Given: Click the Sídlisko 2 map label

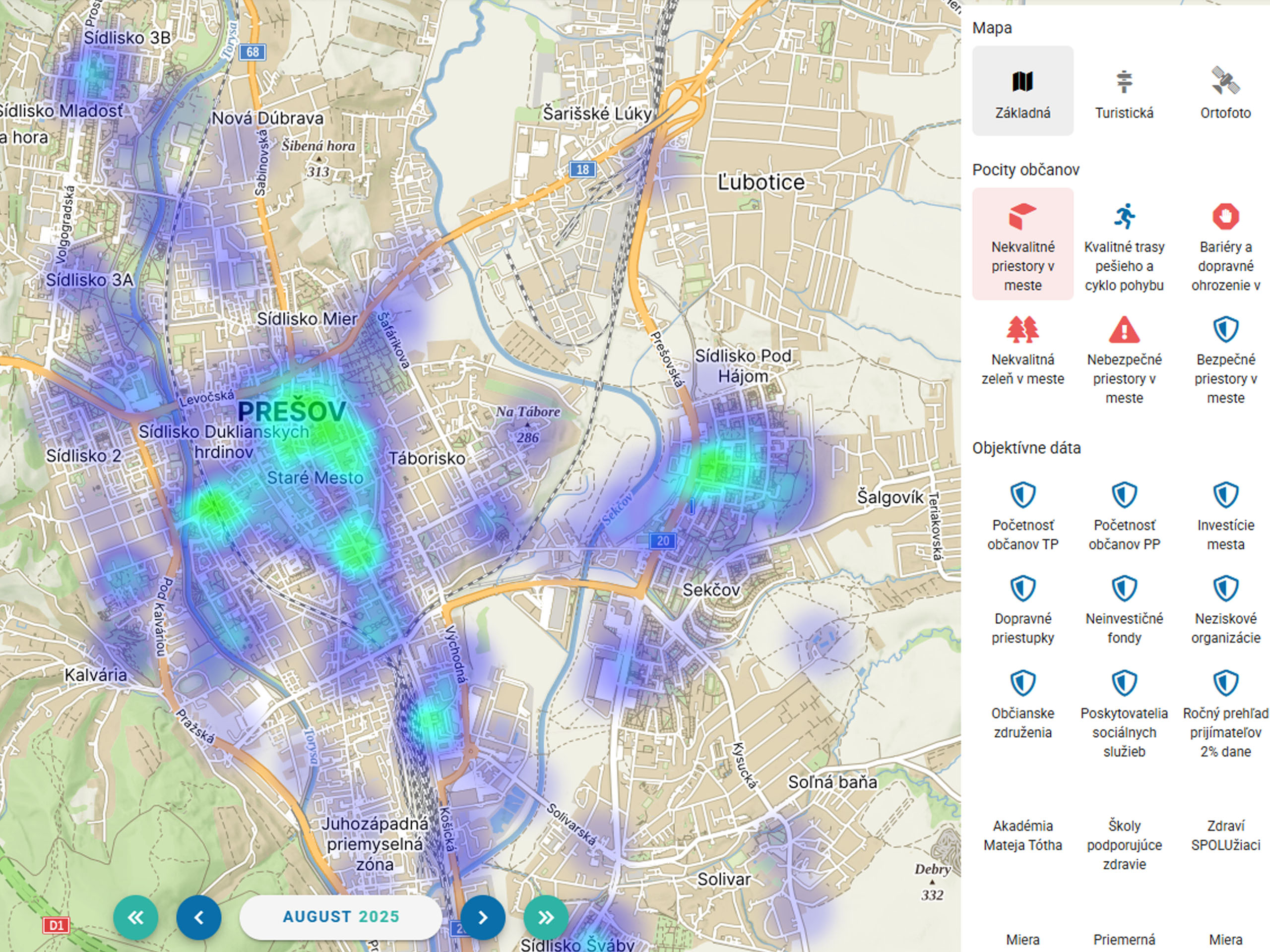Looking at the screenshot, I should (x=84, y=456).
